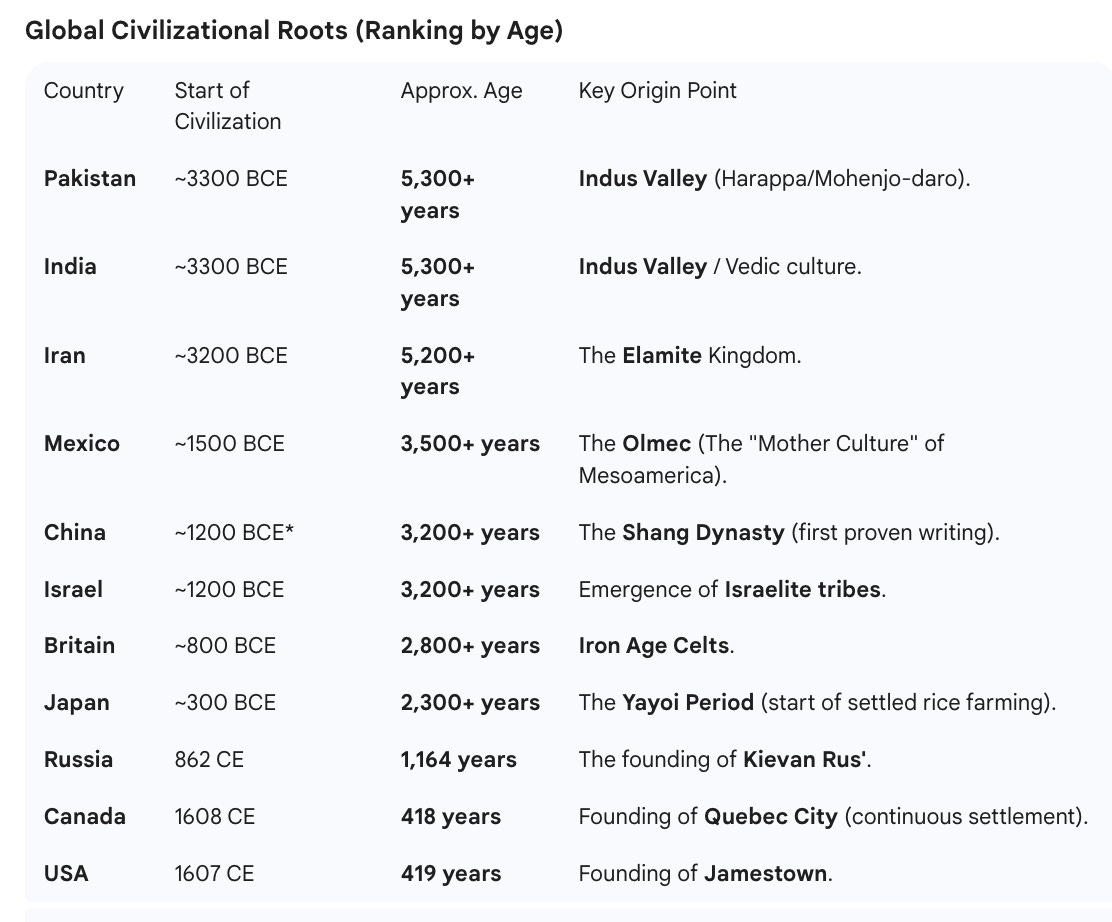
Task: Click 'Indus Valley / Vedic culture.' origin text
Action: 720,267
